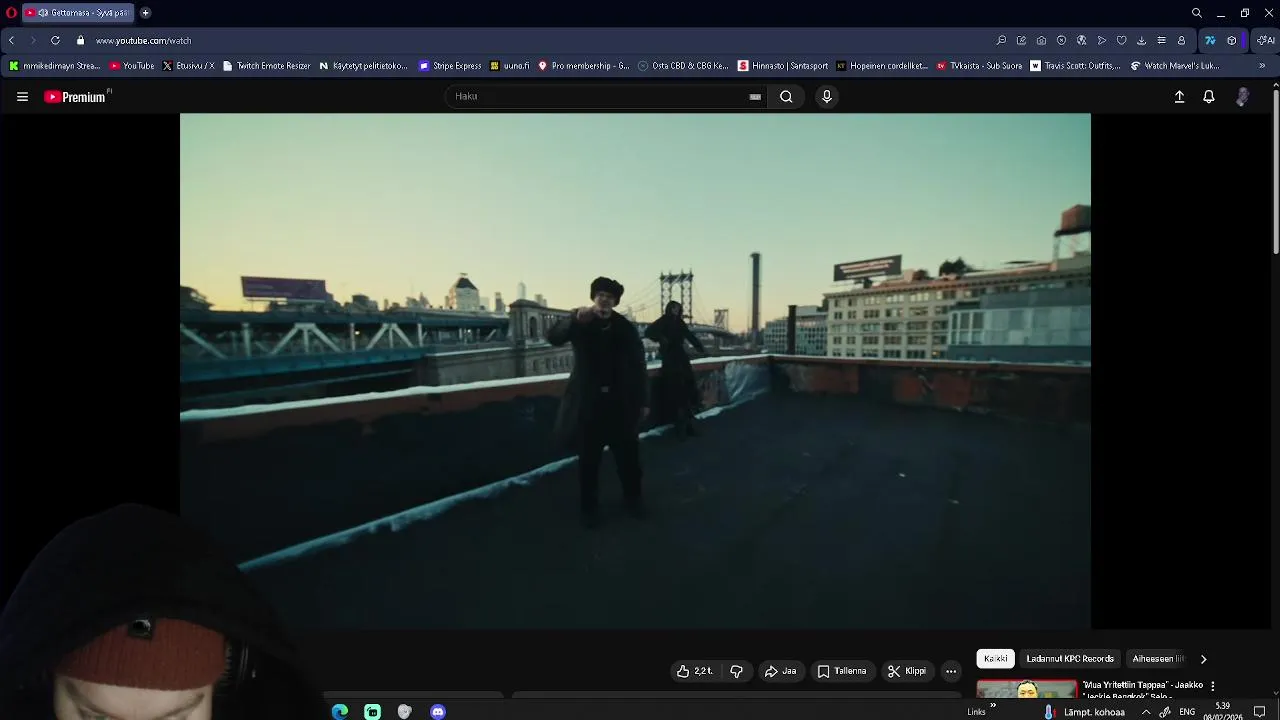Show more bookmarks with the double chevron
Viewport: 1280px width, 720px height.
[1262, 66]
